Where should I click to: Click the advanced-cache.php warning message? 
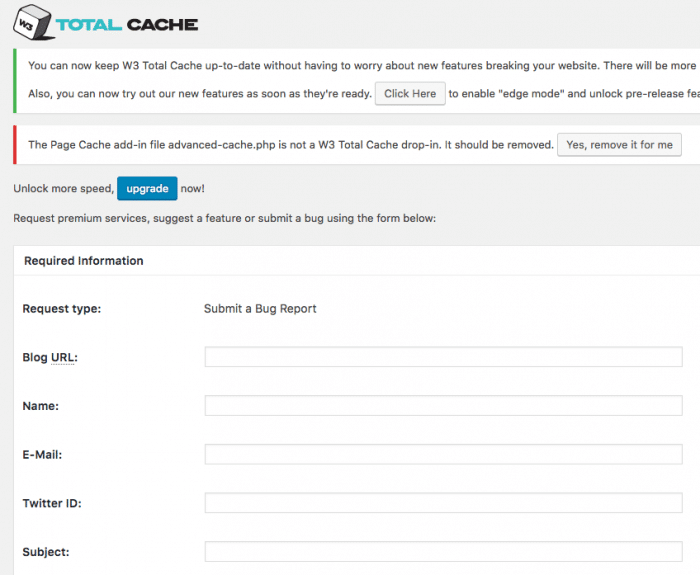pyautogui.click(x=291, y=145)
